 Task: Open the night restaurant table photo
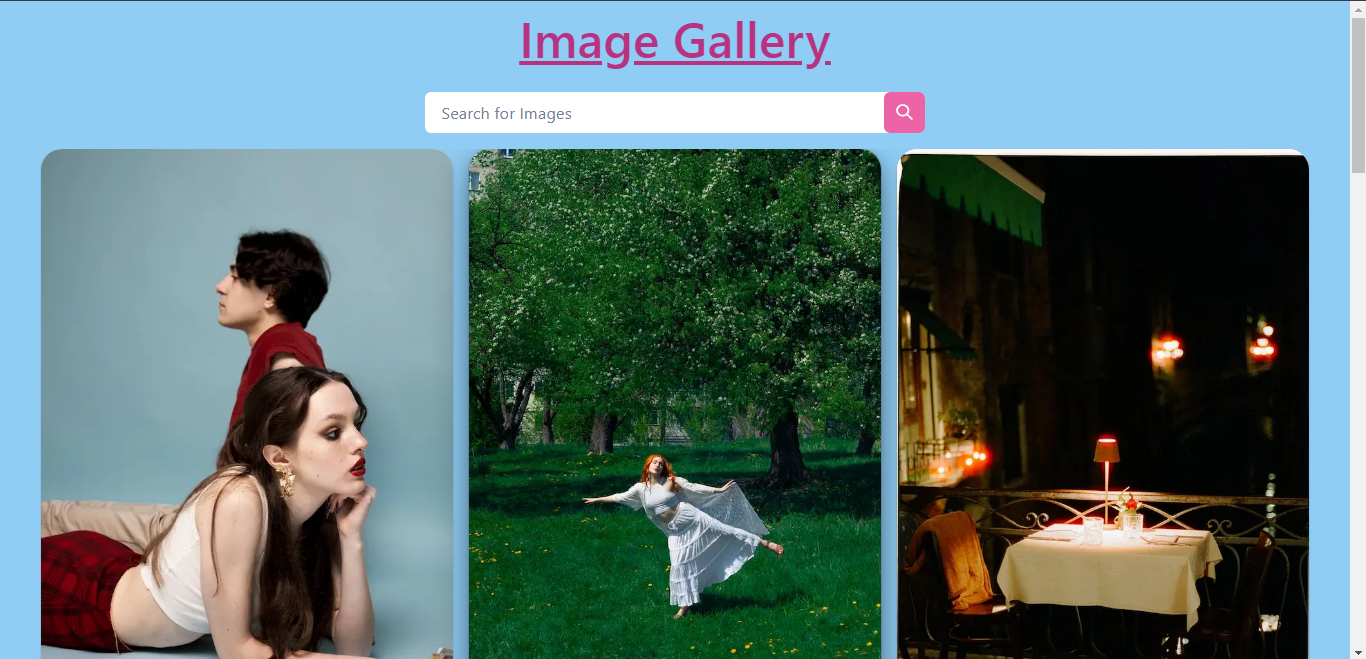[x=1103, y=406]
